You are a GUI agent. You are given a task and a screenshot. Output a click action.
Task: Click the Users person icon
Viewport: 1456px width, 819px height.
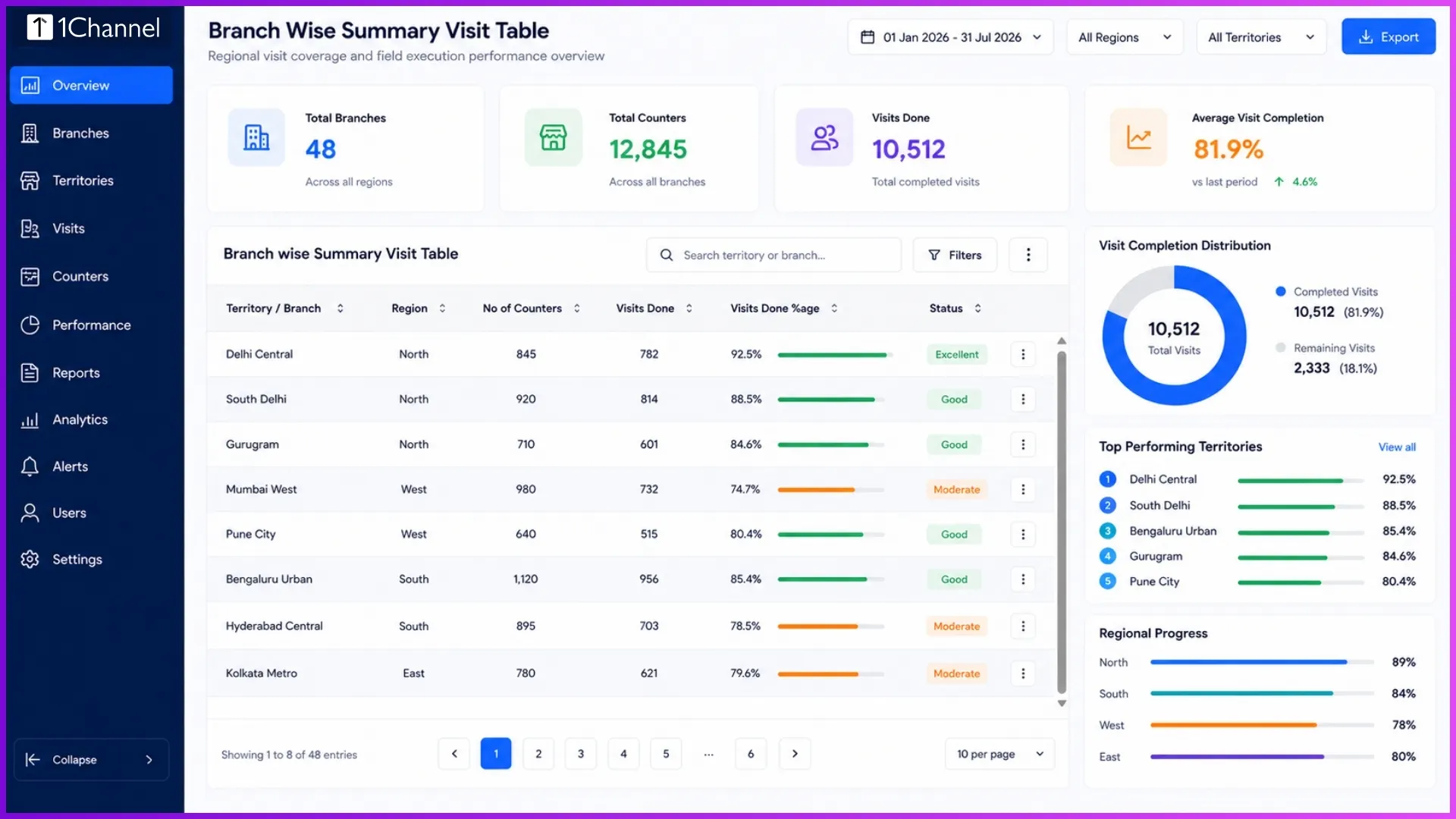pos(30,513)
